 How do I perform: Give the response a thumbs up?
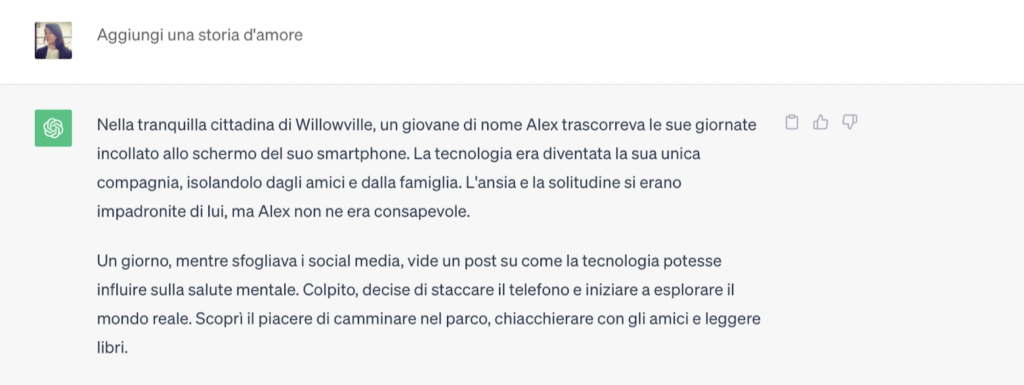820,122
